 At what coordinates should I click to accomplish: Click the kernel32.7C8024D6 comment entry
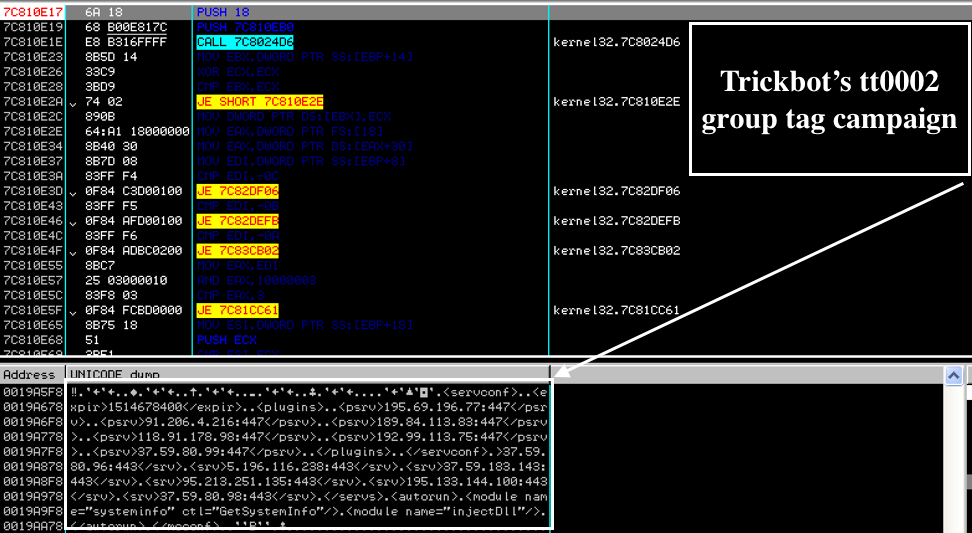coord(616,42)
